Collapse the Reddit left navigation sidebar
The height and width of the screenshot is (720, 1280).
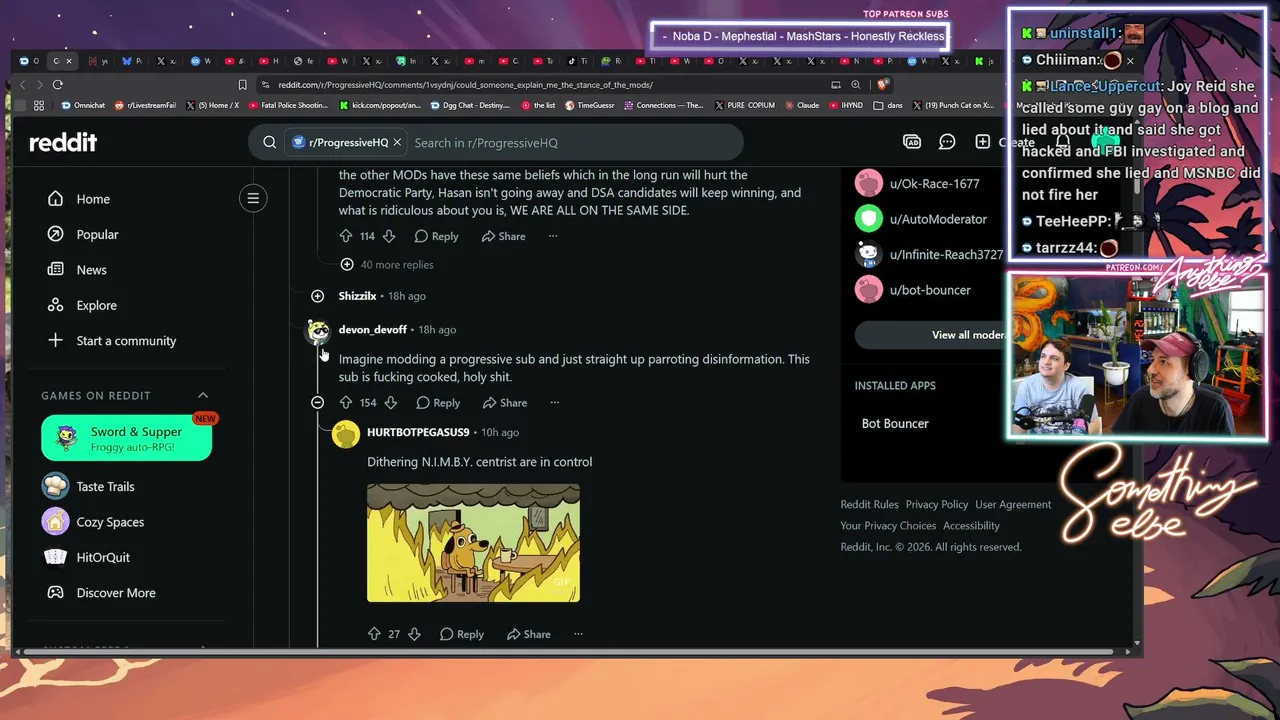tap(253, 198)
